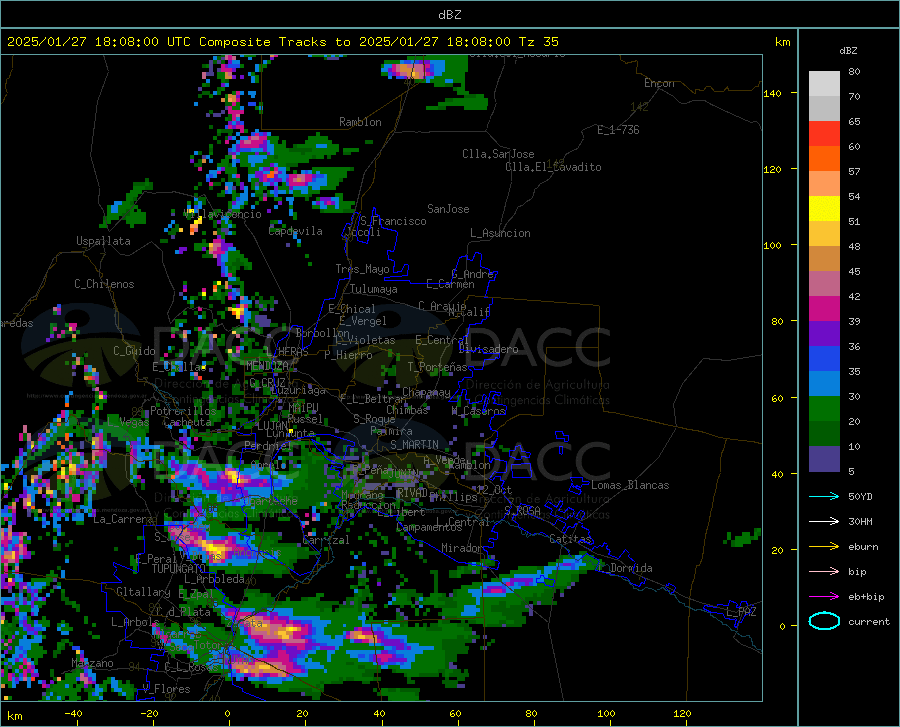Click the L_Asuncion map label
Image resolution: width=900 pixels, height=727 pixels.
(500, 233)
